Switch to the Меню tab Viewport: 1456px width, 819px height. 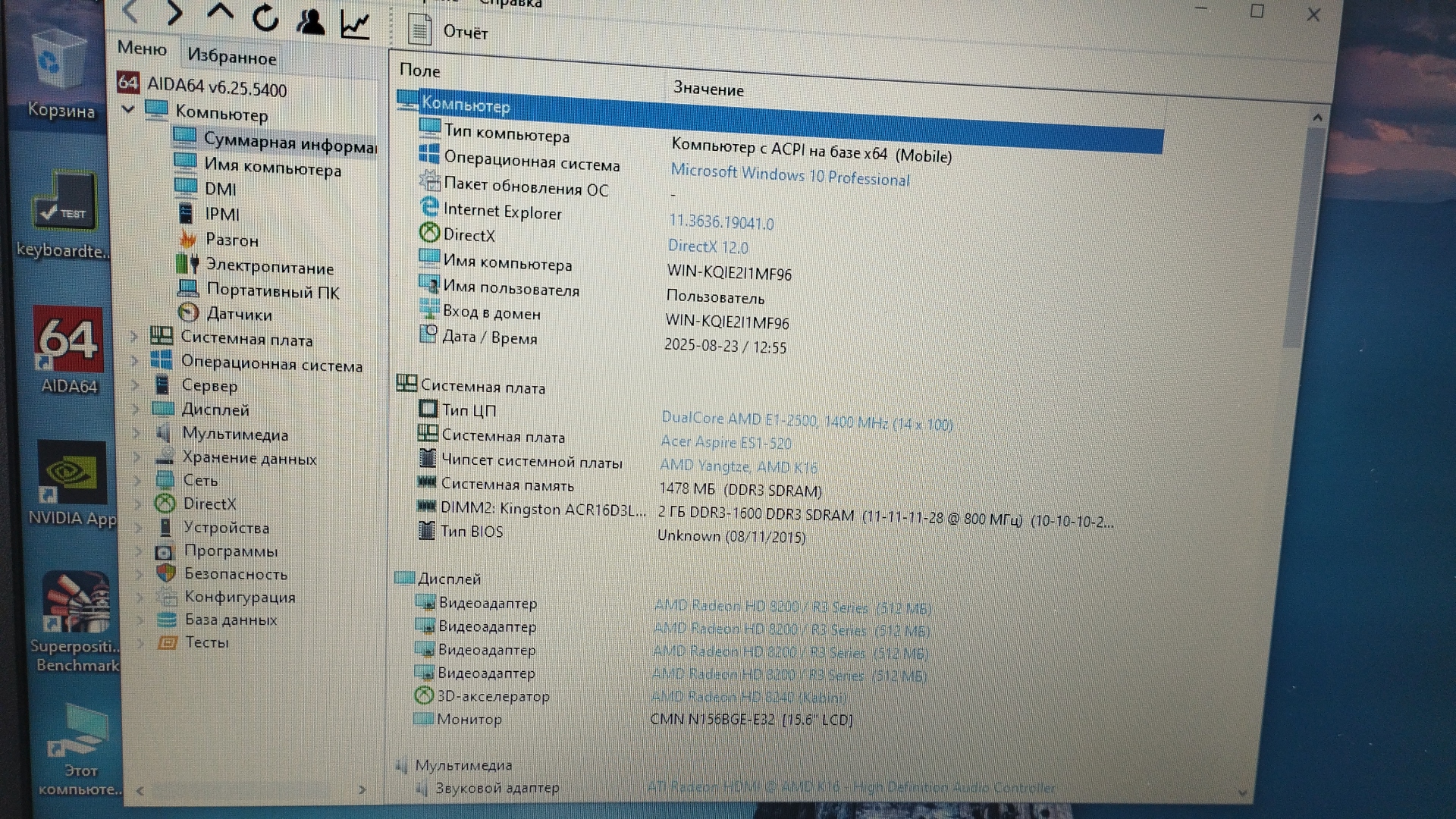pyautogui.click(x=142, y=49)
